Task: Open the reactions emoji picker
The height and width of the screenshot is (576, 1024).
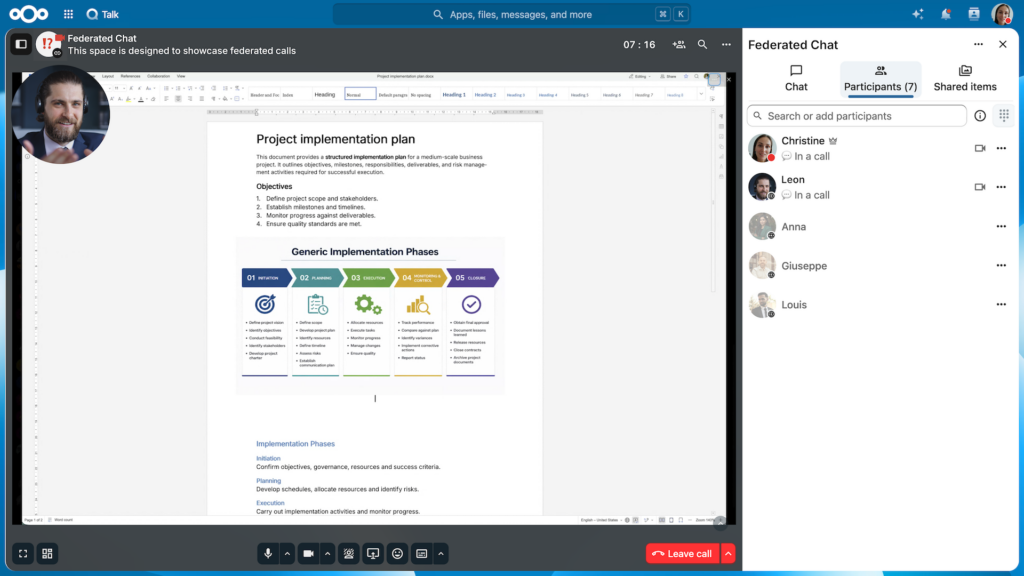Action: click(397, 554)
